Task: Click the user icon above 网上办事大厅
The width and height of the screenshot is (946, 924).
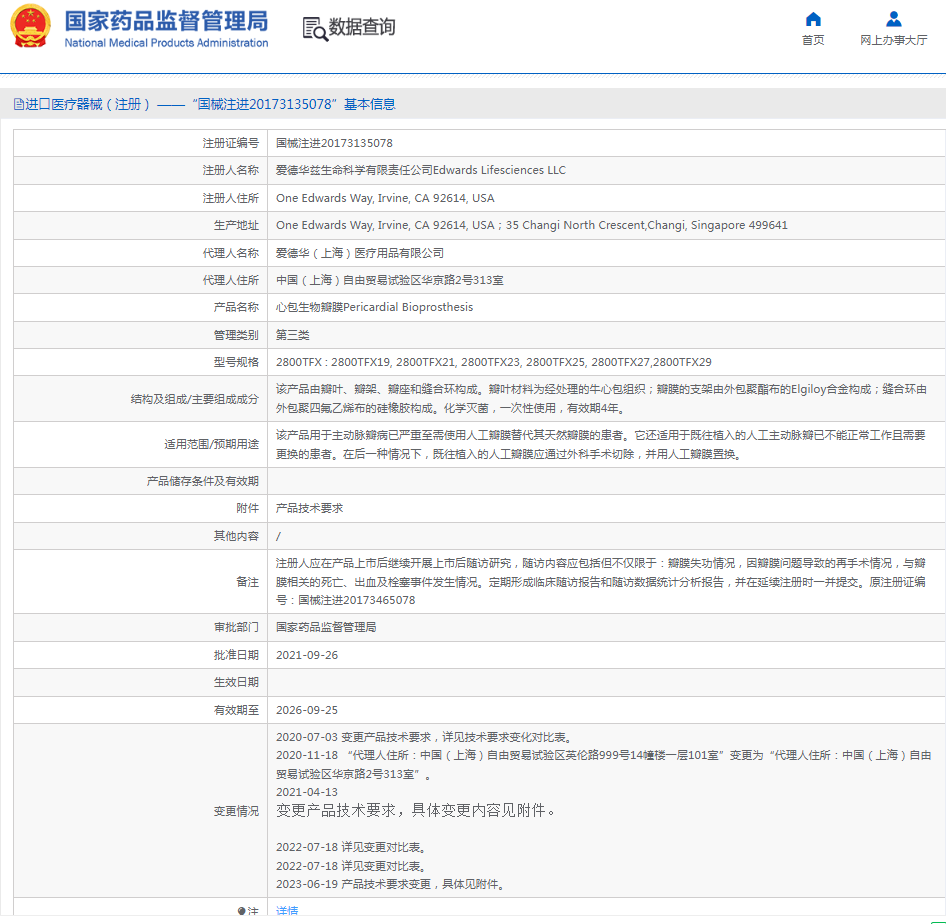Action: 893,19
